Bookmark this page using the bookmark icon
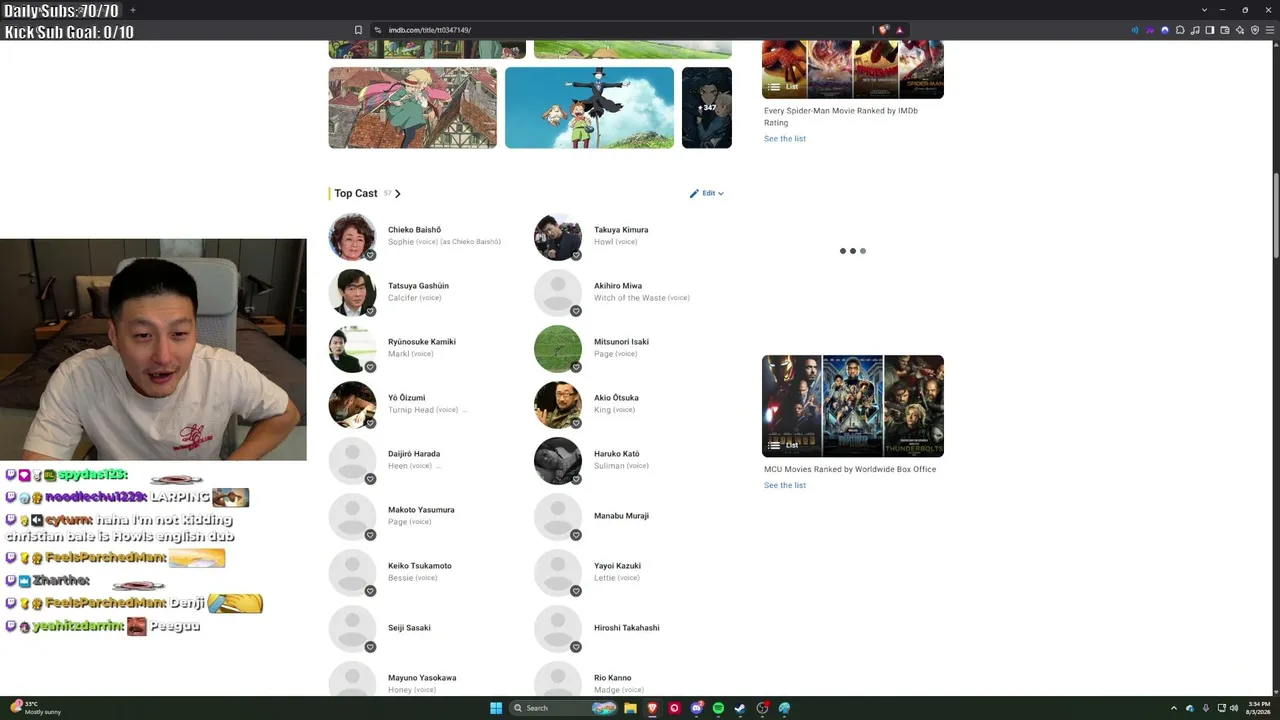The height and width of the screenshot is (720, 1280). [358, 30]
